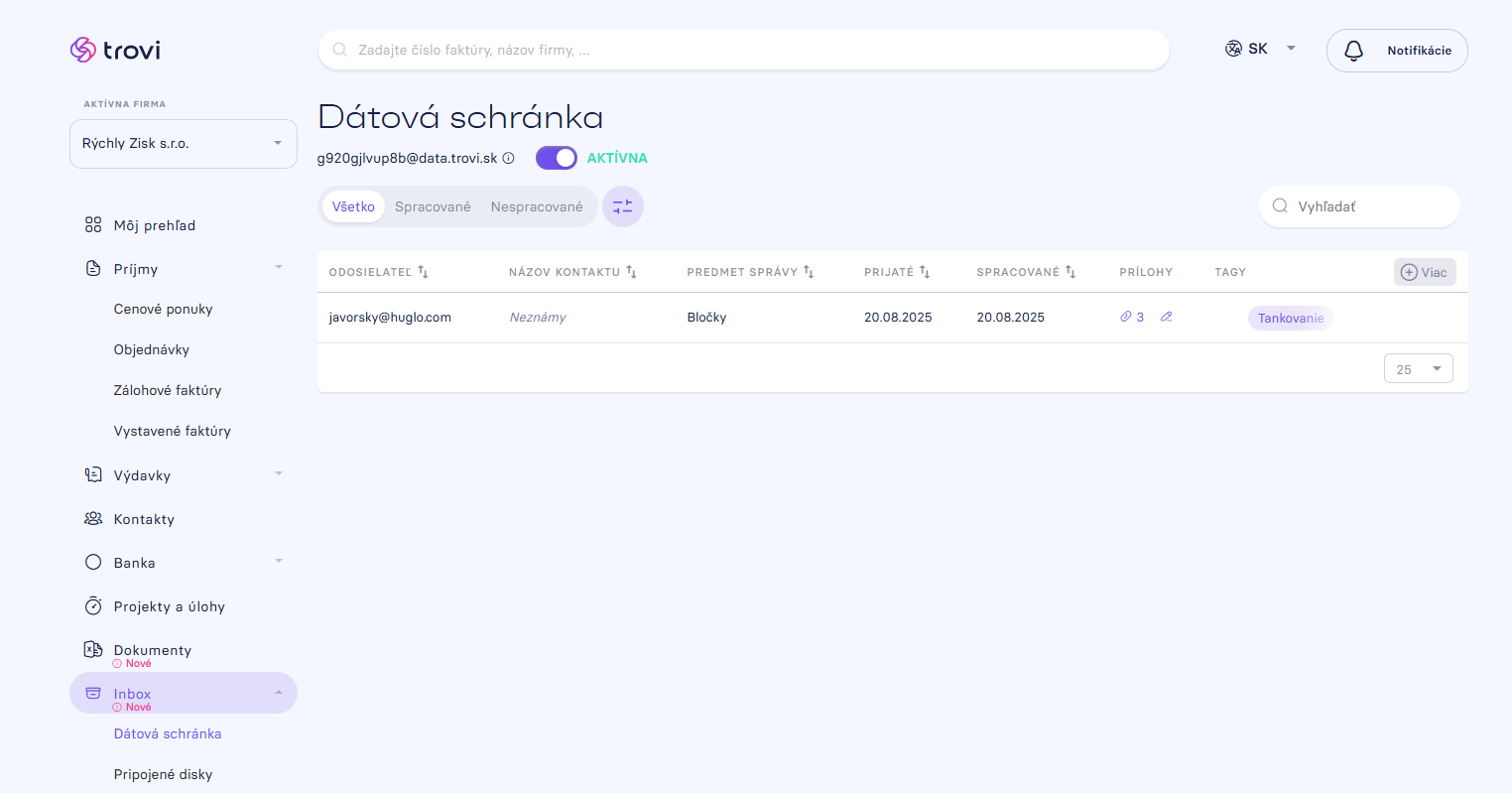Click the trovi logo
This screenshot has width=1512, height=793.
coord(115,50)
